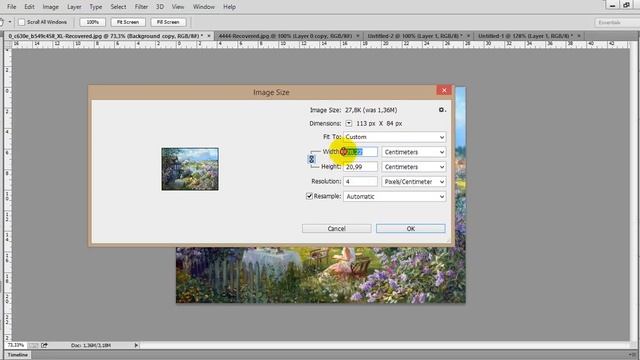Close the Untitled-2 tab
The width and height of the screenshot is (640, 360).
tap(468, 36)
